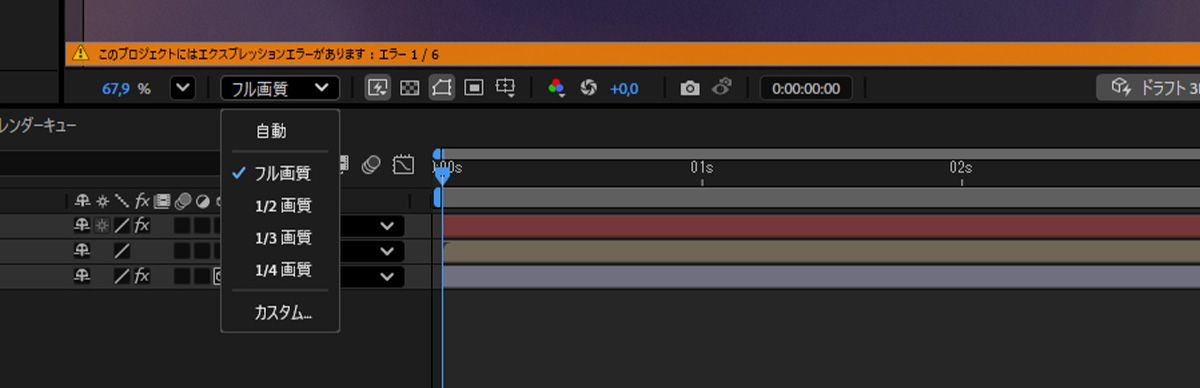This screenshot has height=388, width=1200.
Task: Open the Graph Editor icon
Action: pos(403,164)
